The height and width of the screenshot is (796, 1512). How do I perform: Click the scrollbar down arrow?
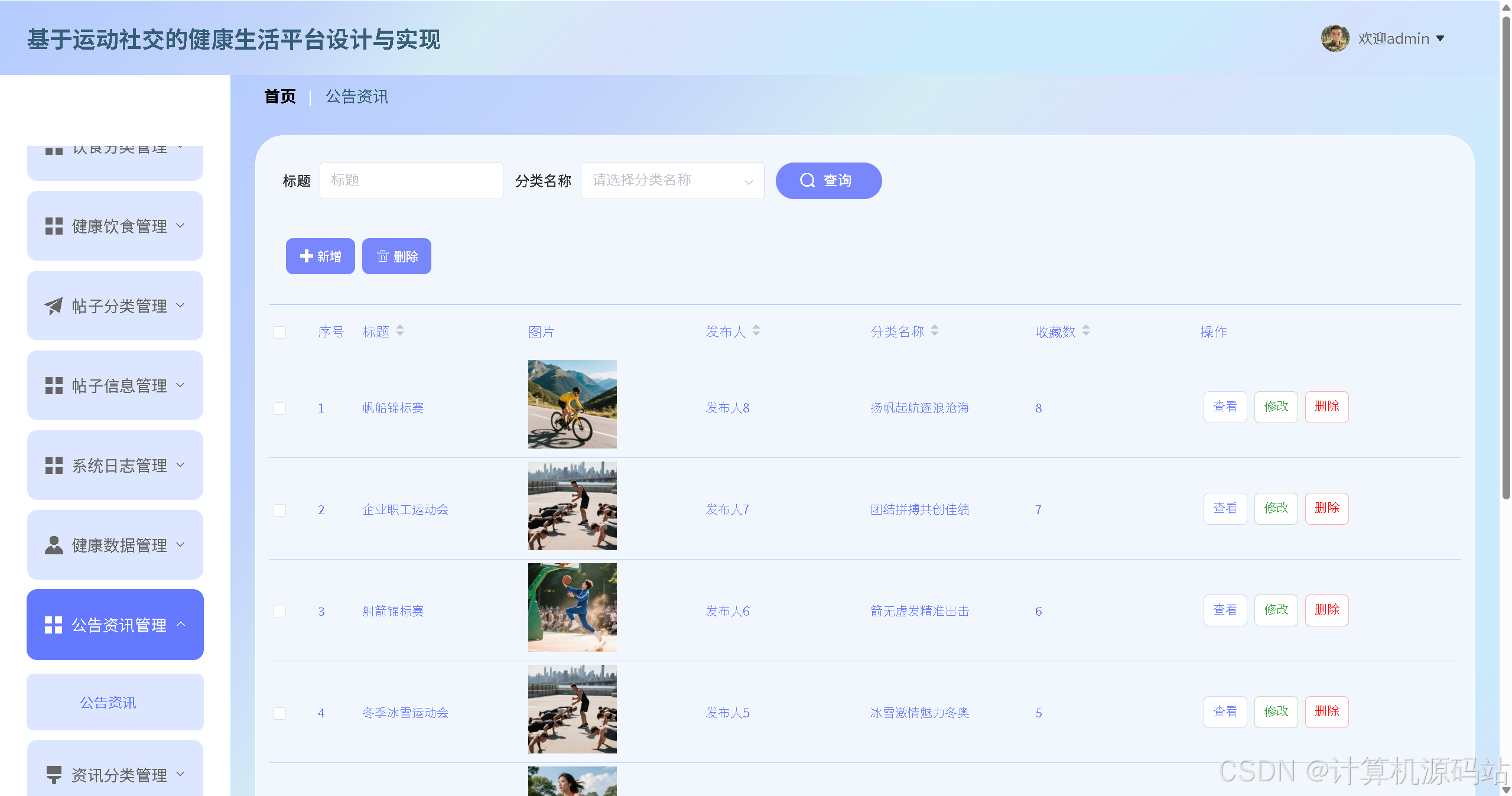click(1506, 790)
